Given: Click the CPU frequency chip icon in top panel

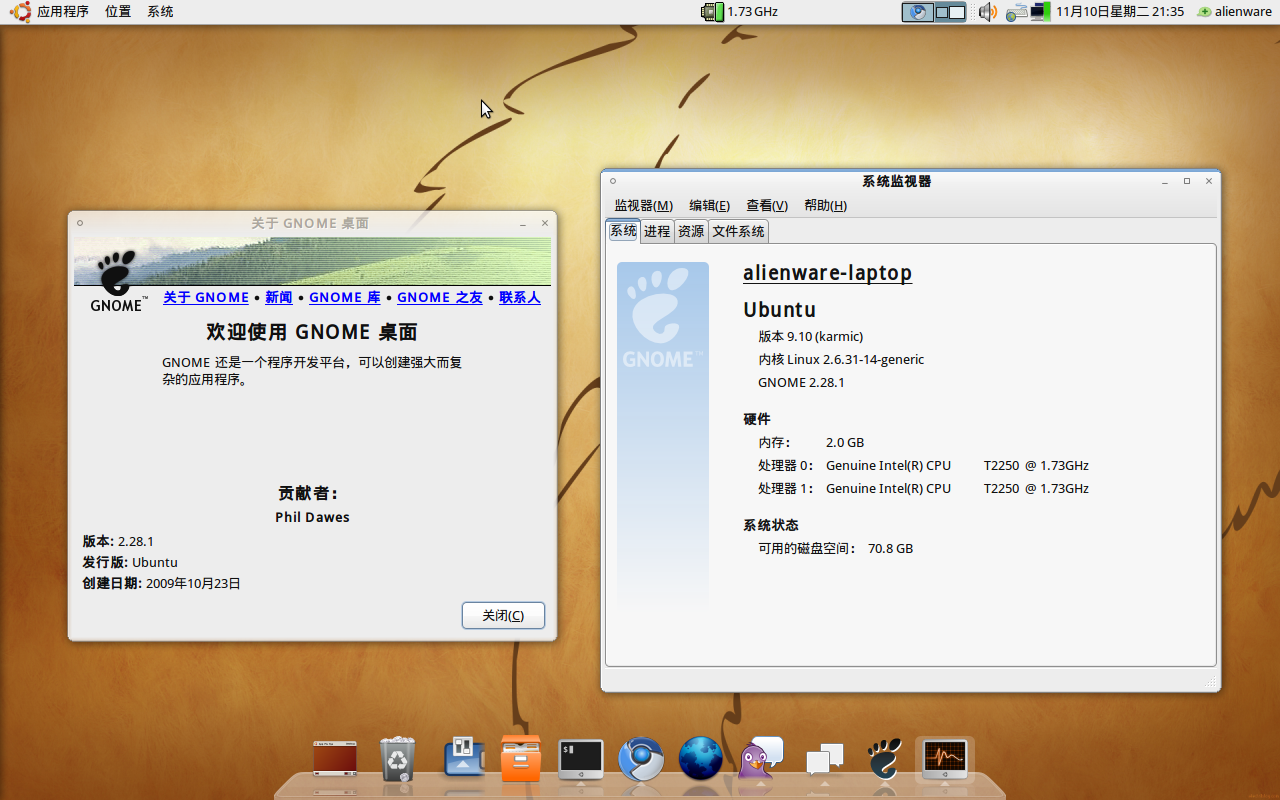Looking at the screenshot, I should [713, 12].
